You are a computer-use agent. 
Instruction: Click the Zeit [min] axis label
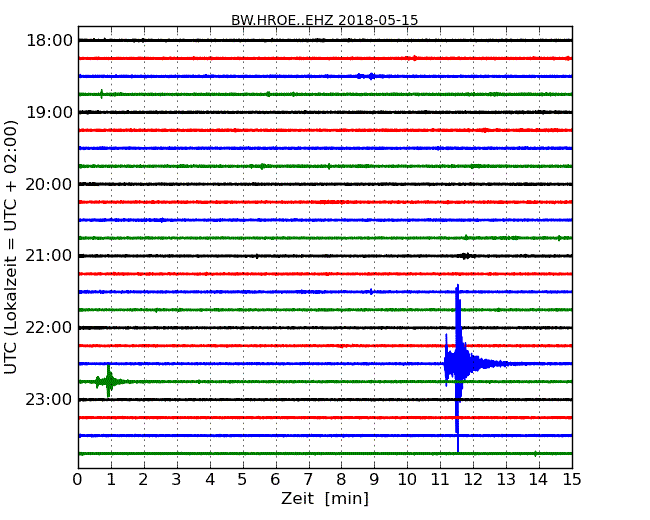tap(325, 498)
